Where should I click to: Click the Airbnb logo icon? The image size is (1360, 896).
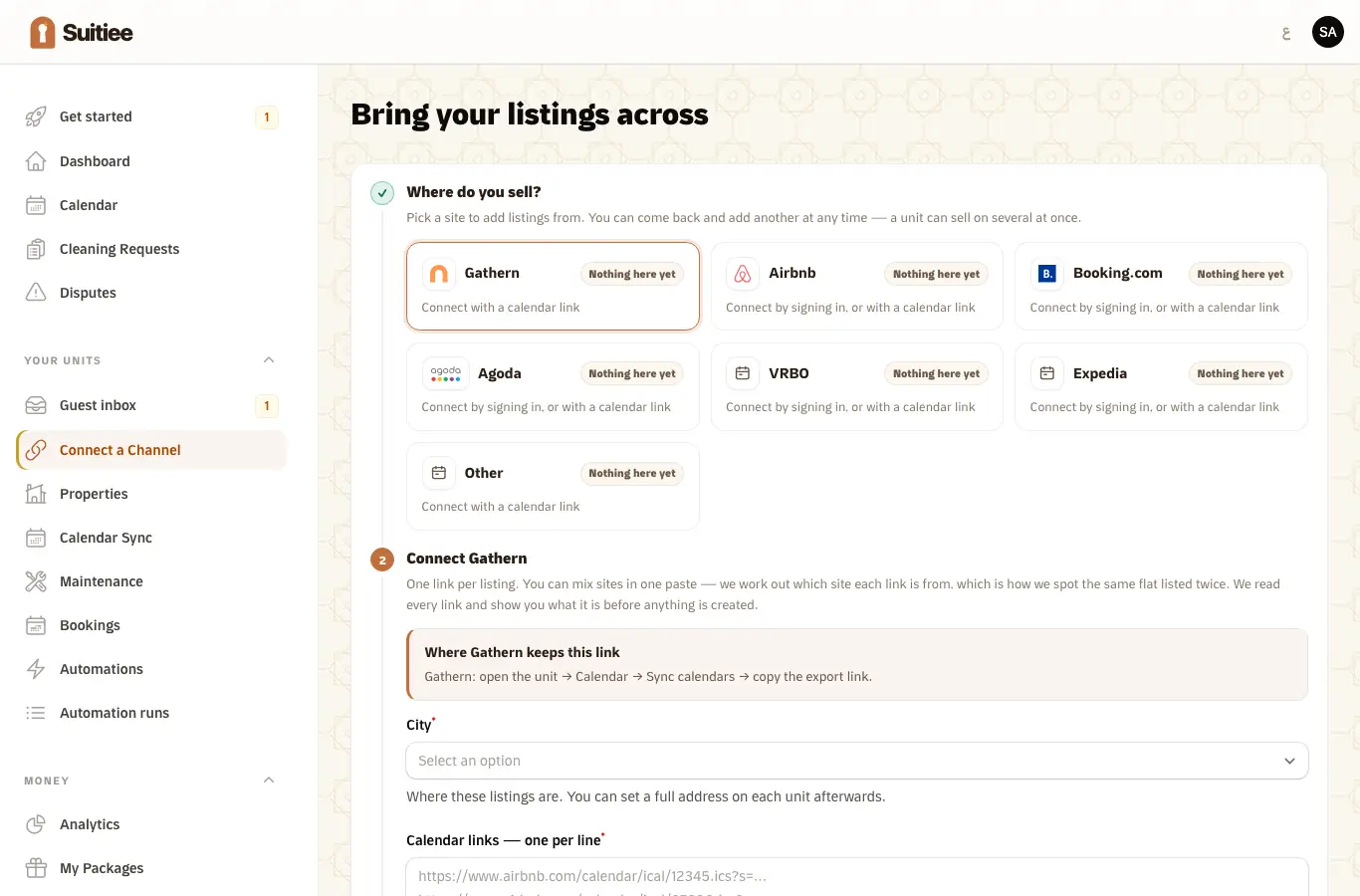743,274
